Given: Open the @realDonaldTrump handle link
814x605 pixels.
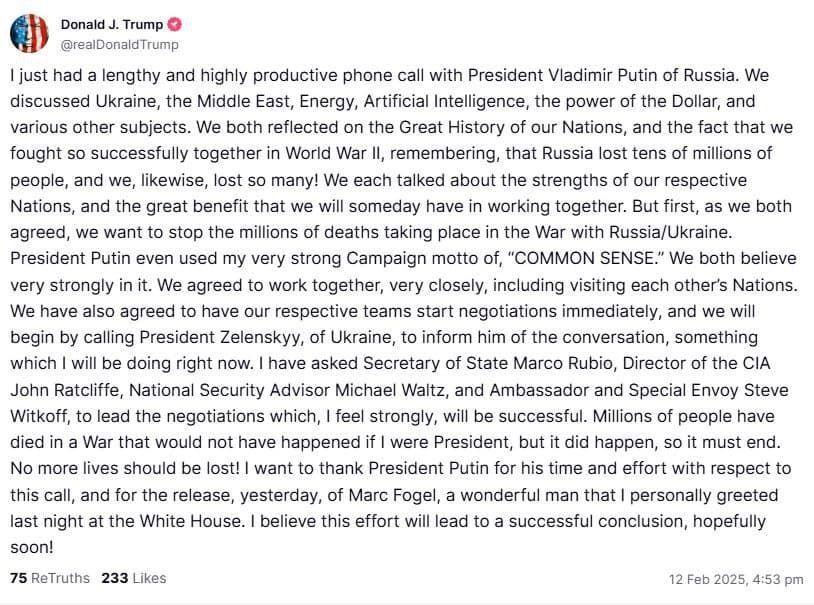Looking at the screenshot, I should (x=119, y=44).
